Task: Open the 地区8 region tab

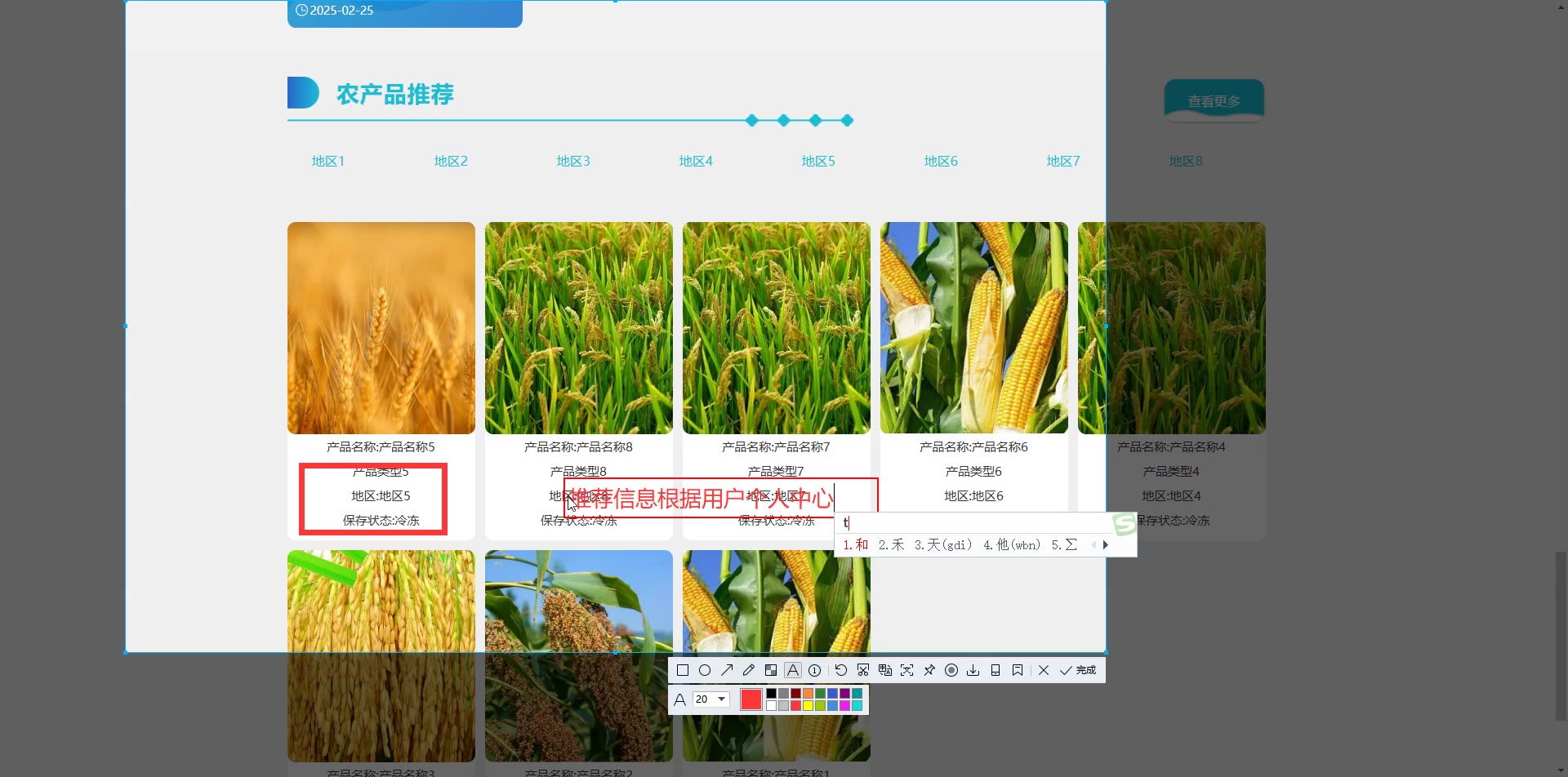Action: [1186, 162]
